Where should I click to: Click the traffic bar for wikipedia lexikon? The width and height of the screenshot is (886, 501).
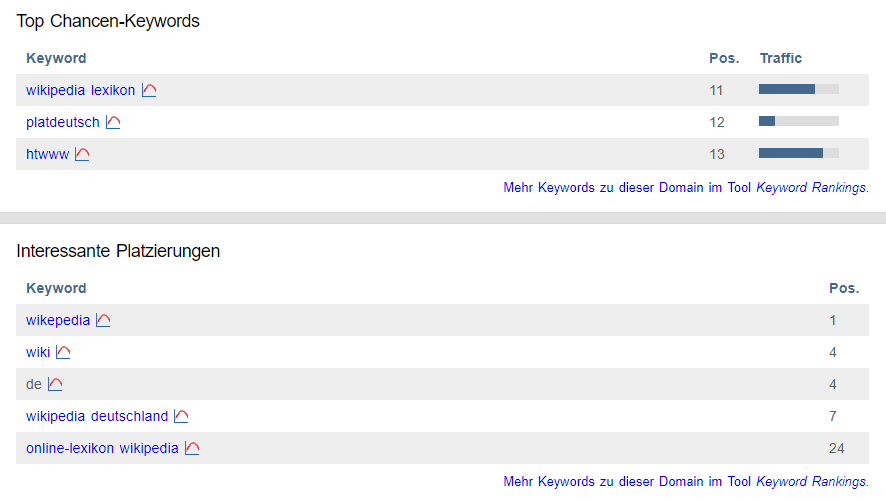(798, 89)
